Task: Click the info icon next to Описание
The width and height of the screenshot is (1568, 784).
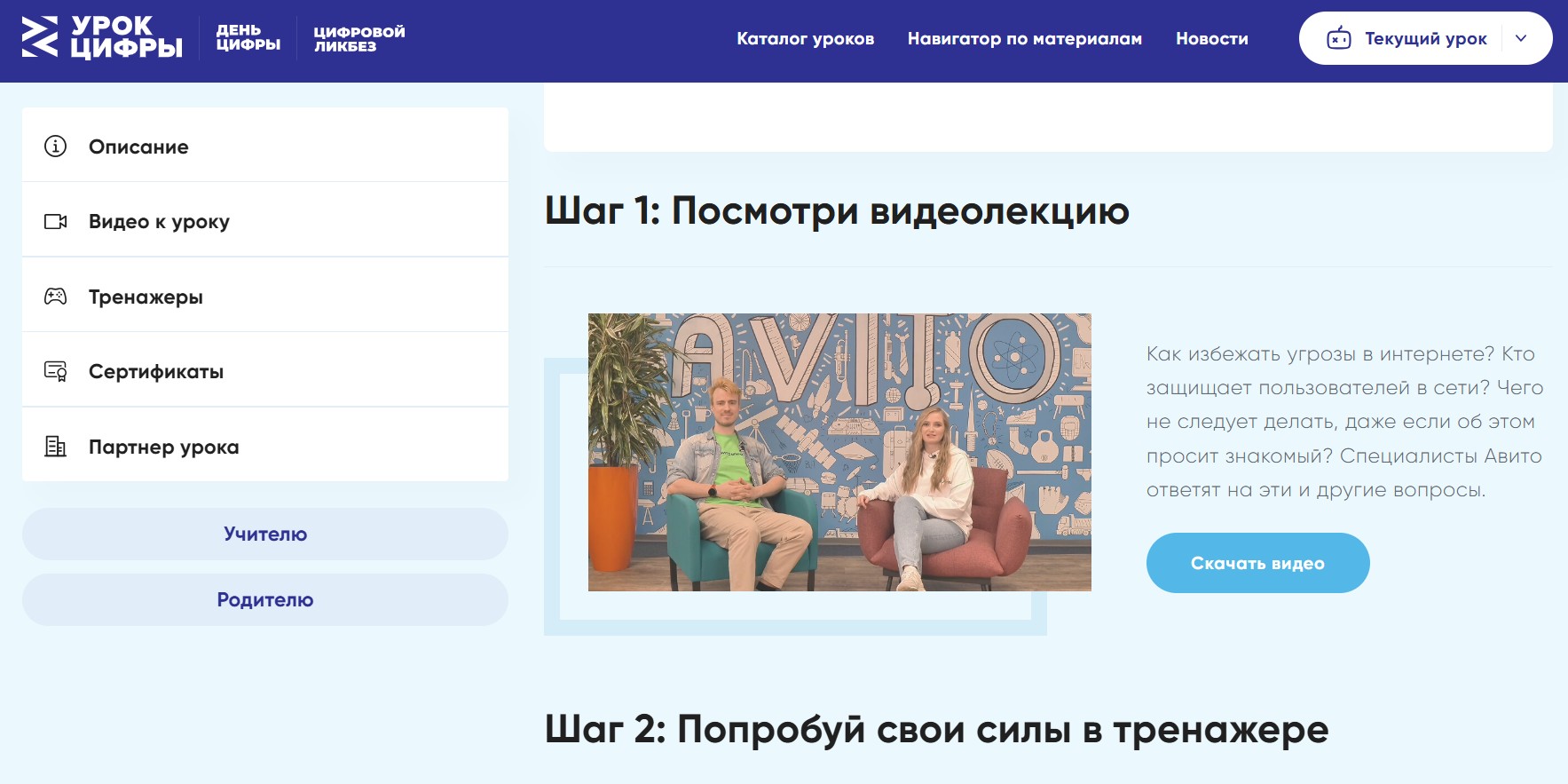Action: (x=55, y=146)
